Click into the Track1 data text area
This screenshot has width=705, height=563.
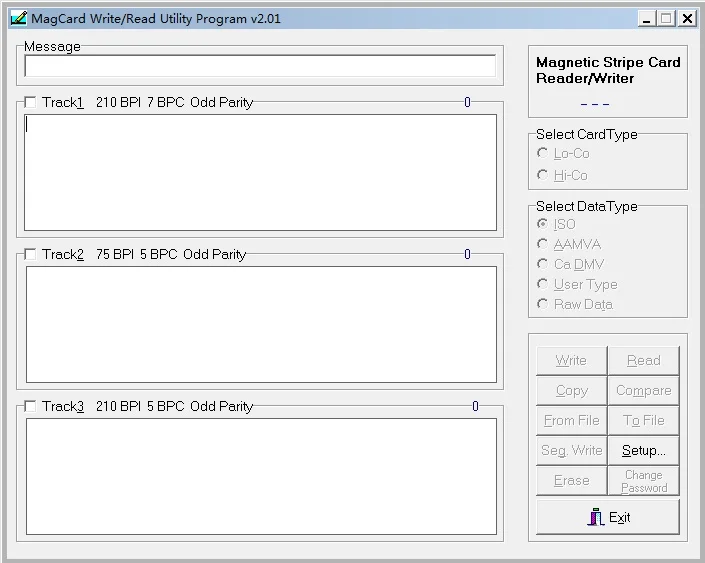point(260,172)
